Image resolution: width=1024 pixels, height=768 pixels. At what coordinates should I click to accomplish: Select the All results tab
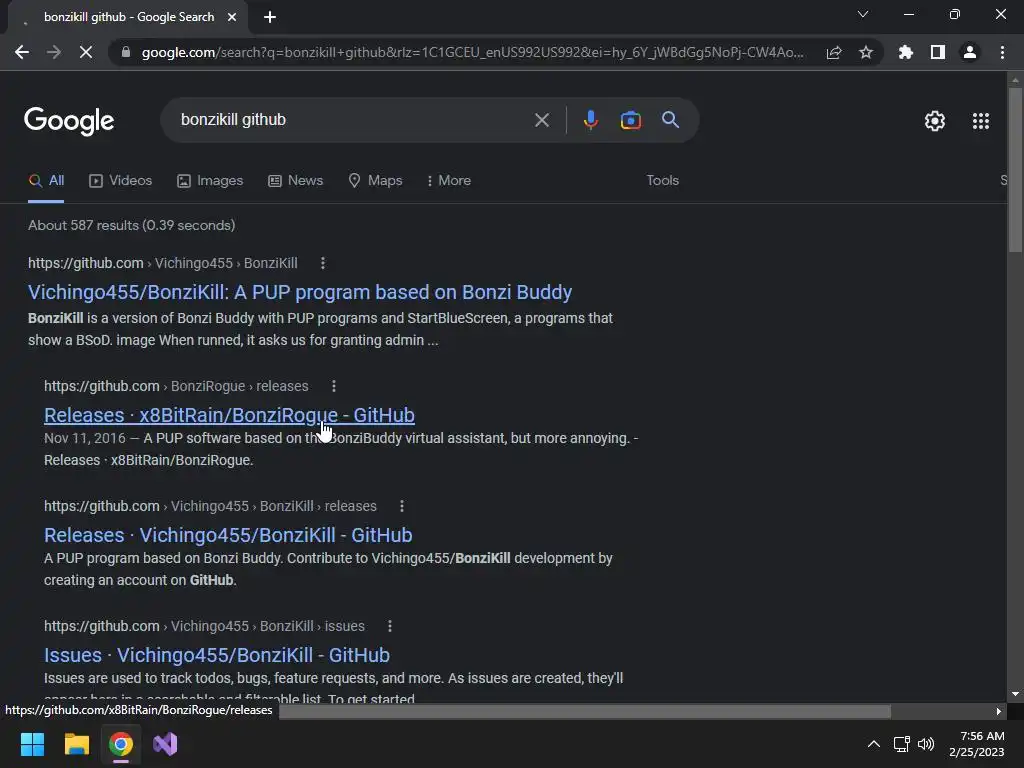[x=46, y=181]
